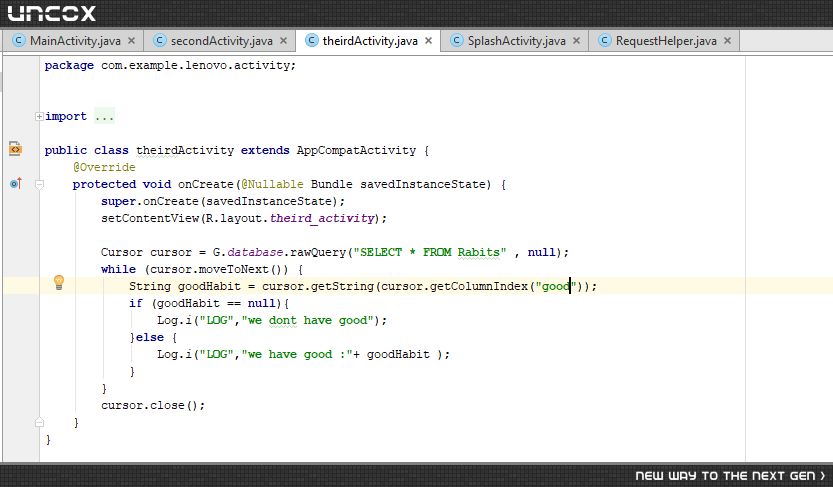The image size is (833, 487).
Task: Click the related XML file gutter icon
Action: [x=15, y=148]
